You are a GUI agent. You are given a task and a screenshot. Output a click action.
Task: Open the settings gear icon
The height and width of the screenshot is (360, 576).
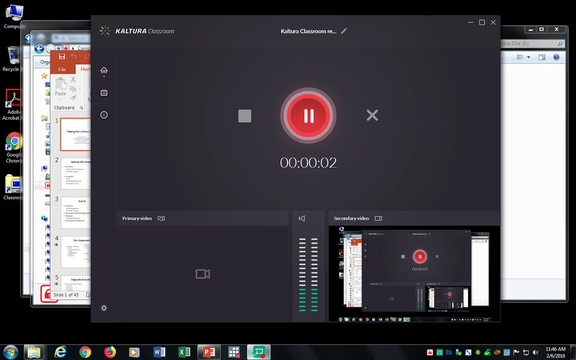pyautogui.click(x=104, y=308)
